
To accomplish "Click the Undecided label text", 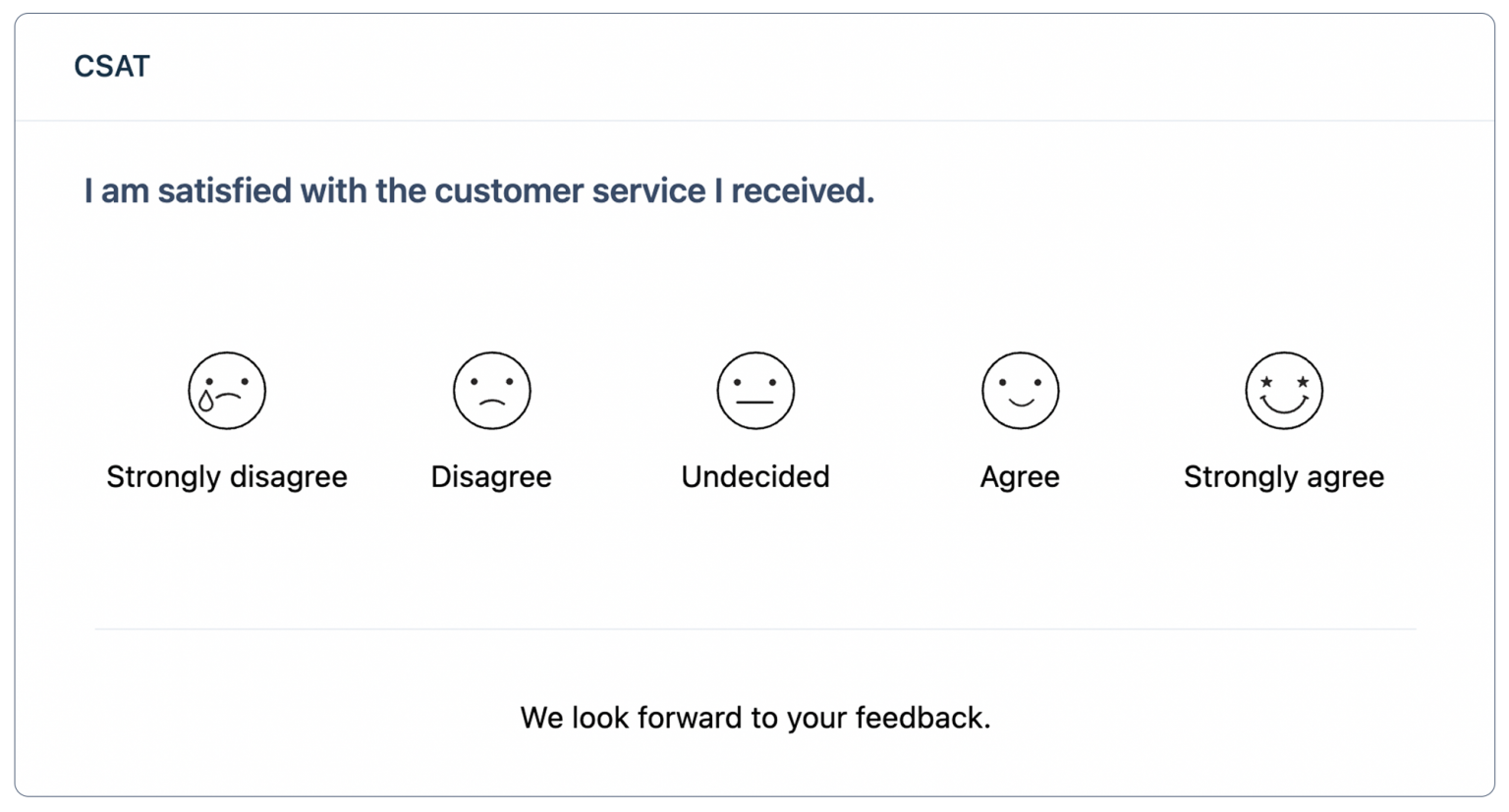I will (755, 476).
